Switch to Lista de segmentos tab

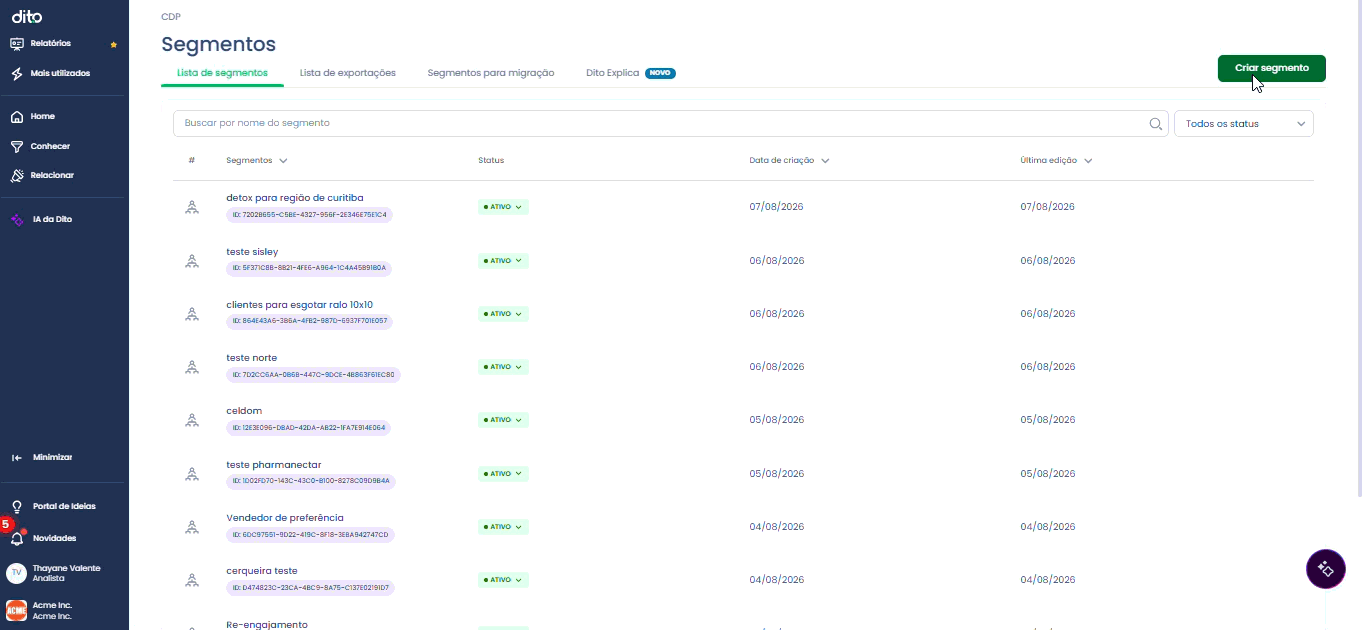point(222,73)
